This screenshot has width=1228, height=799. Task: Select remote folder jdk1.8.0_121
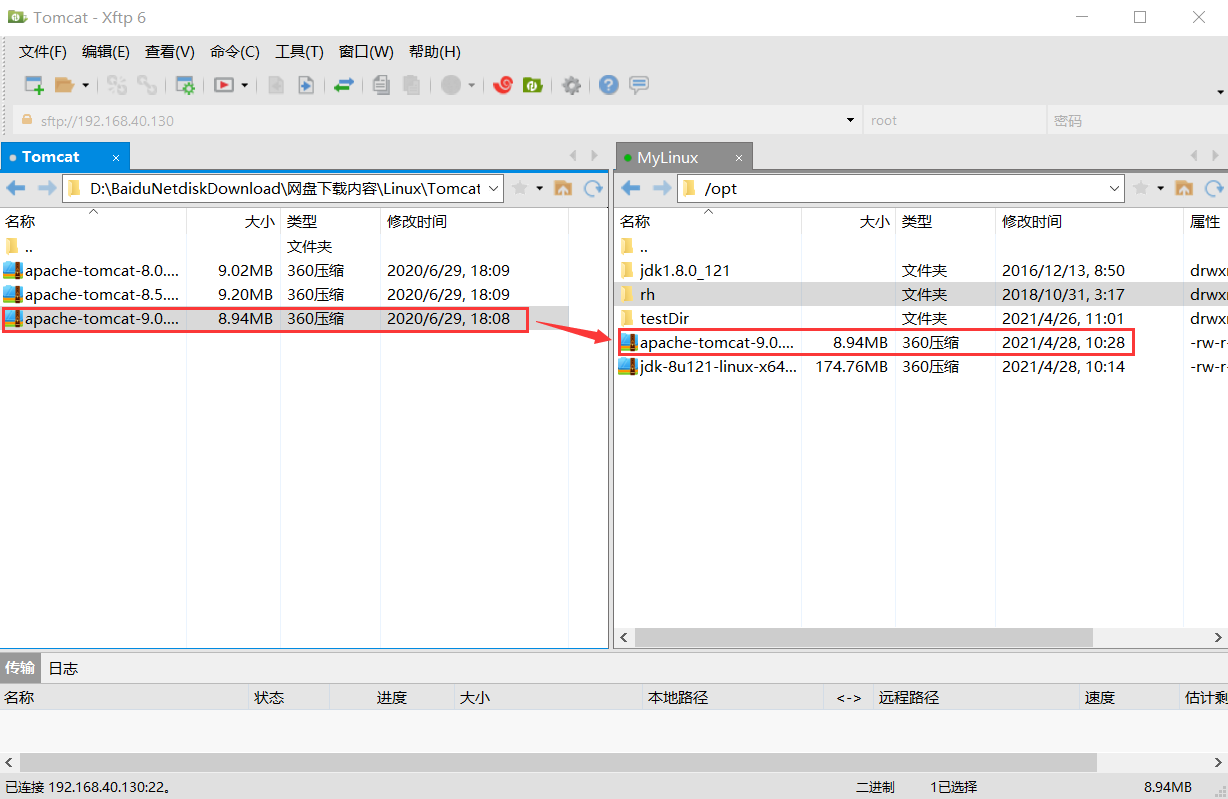point(921,270)
